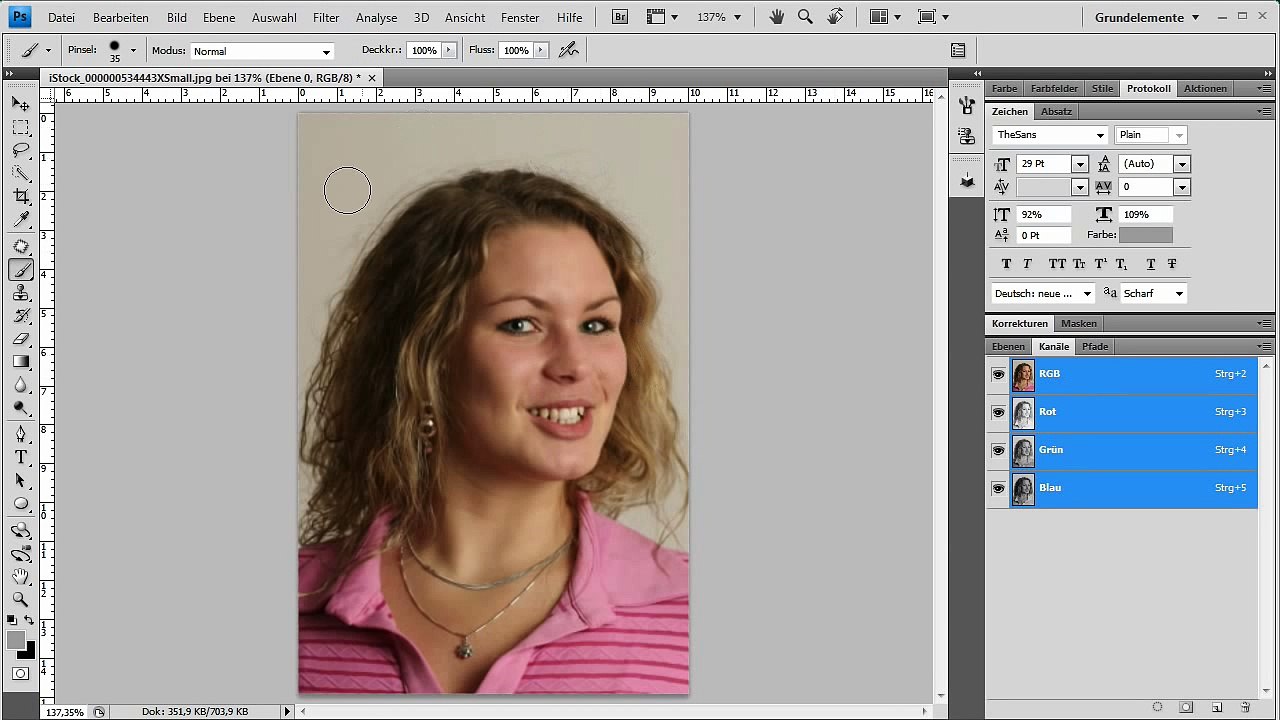Select the Eraser tool
The image size is (1280, 720).
[x=21, y=339]
